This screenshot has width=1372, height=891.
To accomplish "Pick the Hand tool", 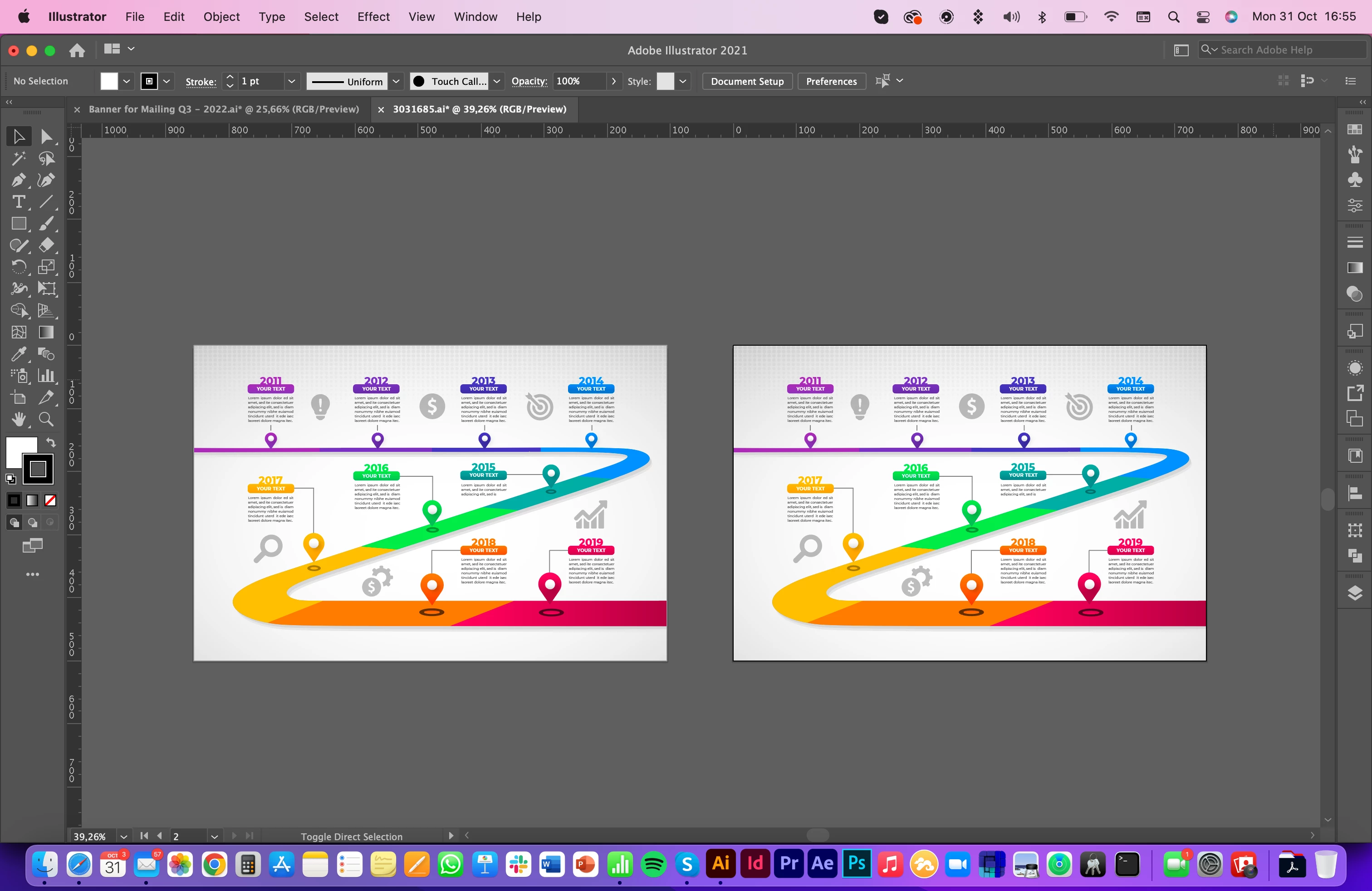I will point(19,419).
